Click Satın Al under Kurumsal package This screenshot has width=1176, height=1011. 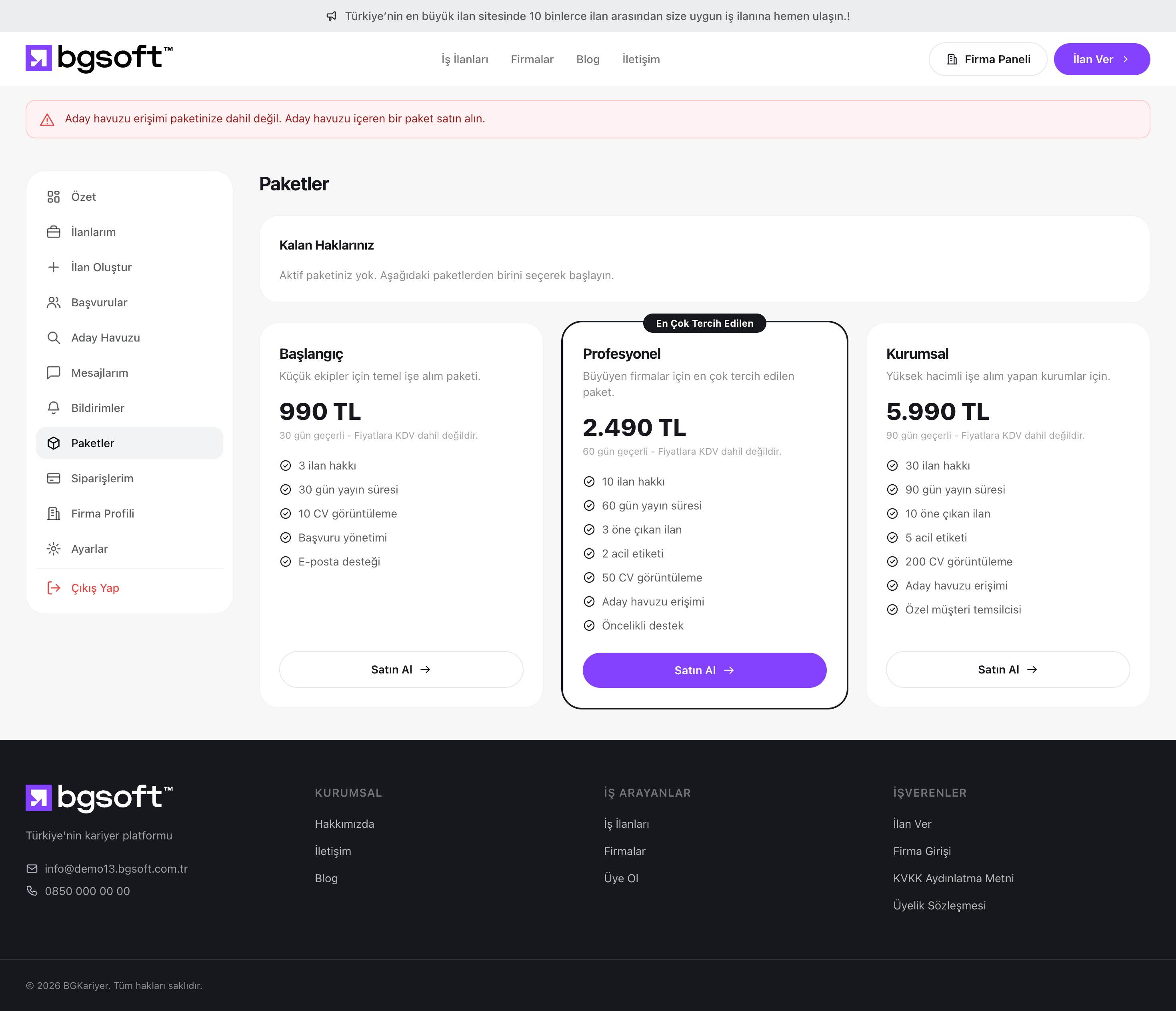[1008, 669]
